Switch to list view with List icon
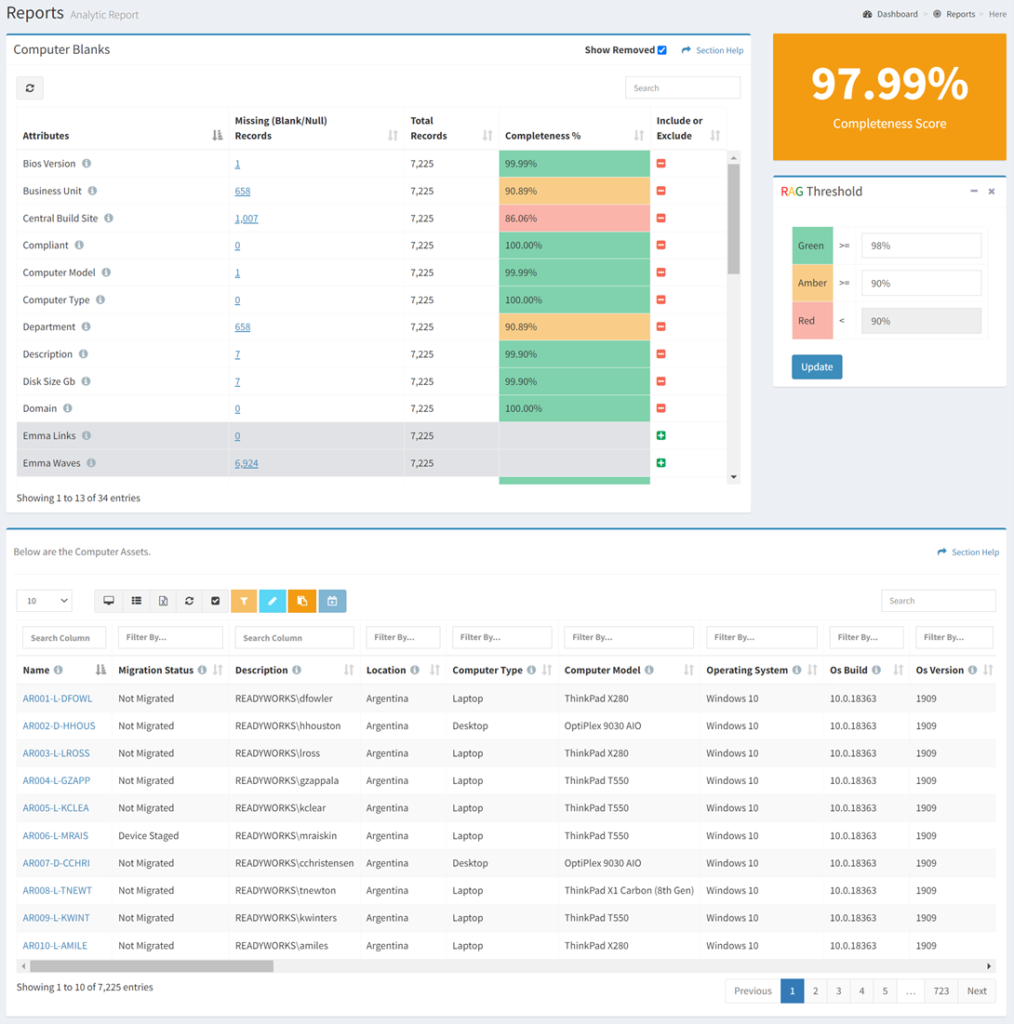Screen dimensions: 1014x1024 pyautogui.click(x=135, y=600)
